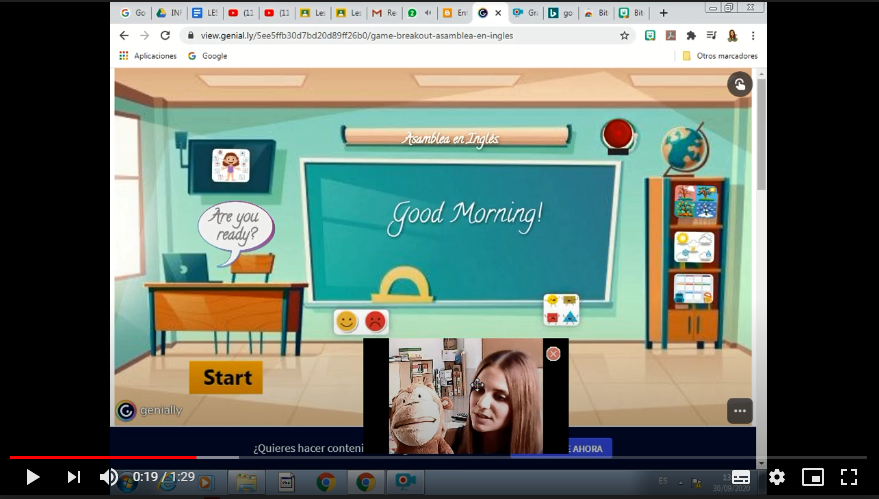
Task: Enter fullscreen mode
Action: click(849, 477)
